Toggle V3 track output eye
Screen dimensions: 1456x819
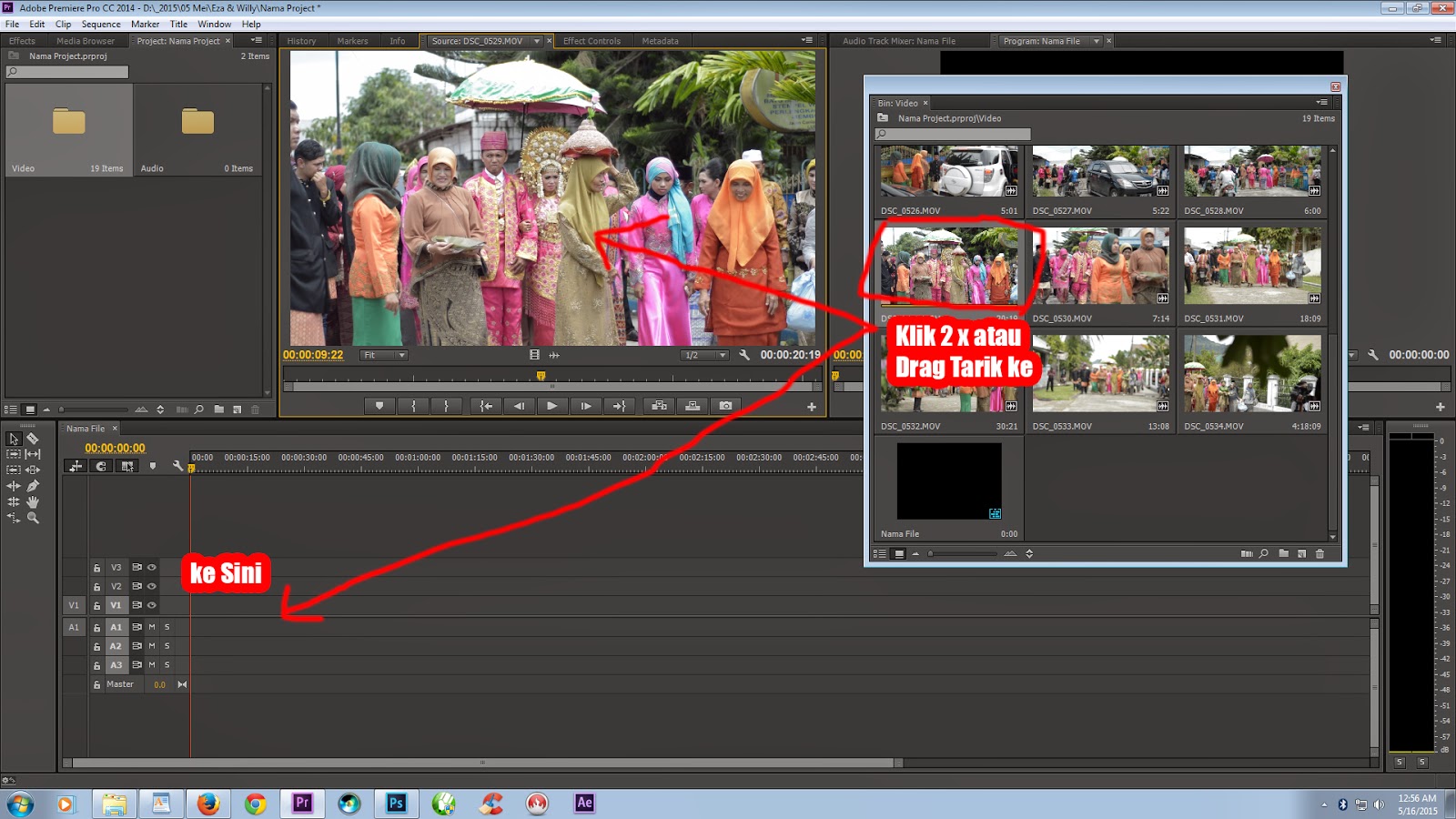coord(152,567)
